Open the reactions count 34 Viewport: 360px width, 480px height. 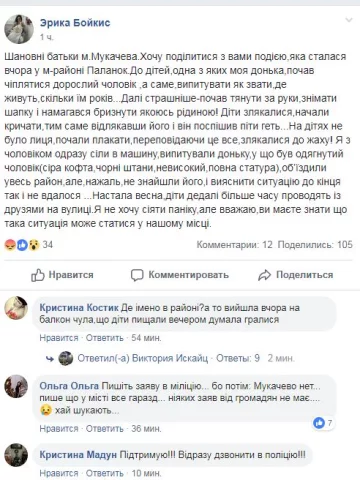[x=47, y=245]
